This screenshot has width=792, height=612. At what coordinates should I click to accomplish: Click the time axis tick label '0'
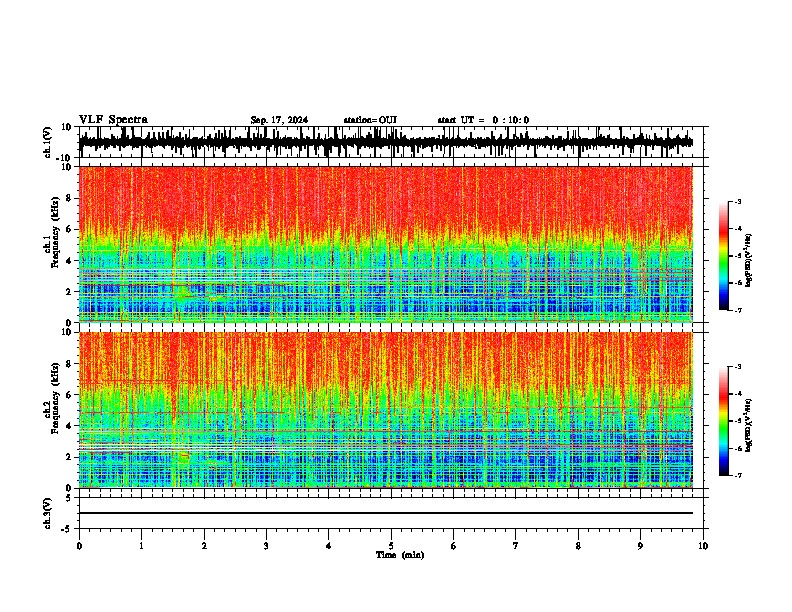click(x=79, y=546)
